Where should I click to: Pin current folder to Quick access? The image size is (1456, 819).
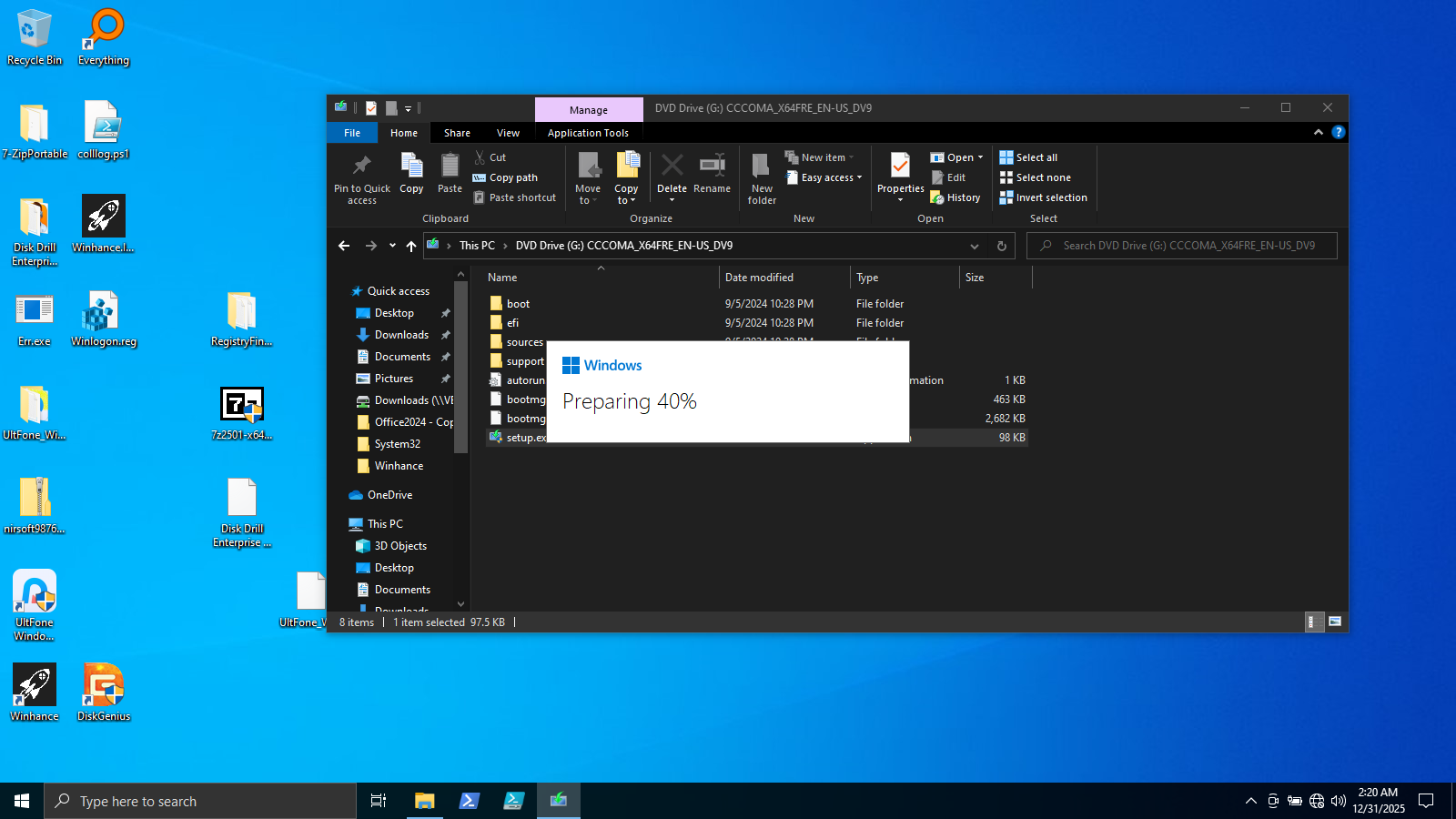point(360,177)
